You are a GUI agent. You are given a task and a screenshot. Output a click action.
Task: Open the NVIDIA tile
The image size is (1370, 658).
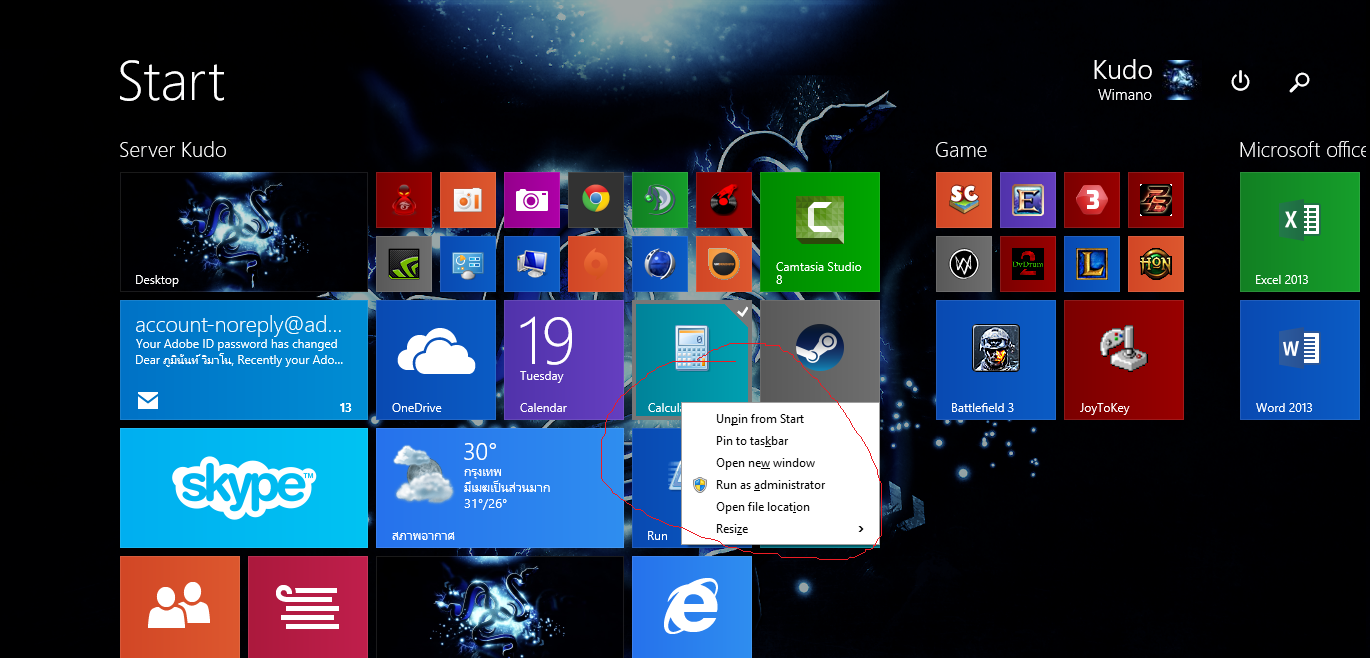pyautogui.click(x=404, y=264)
